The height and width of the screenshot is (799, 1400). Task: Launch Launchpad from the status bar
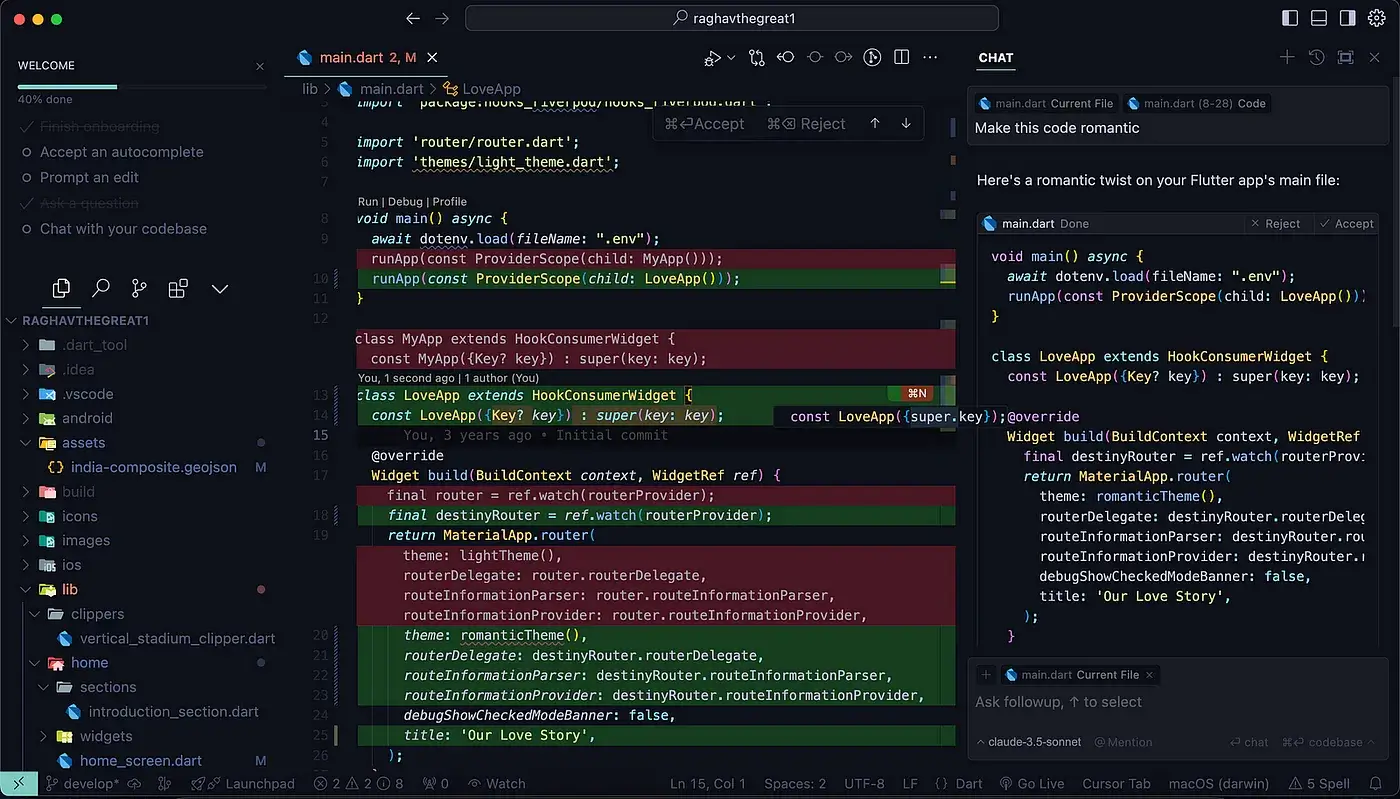pyautogui.click(x=243, y=783)
